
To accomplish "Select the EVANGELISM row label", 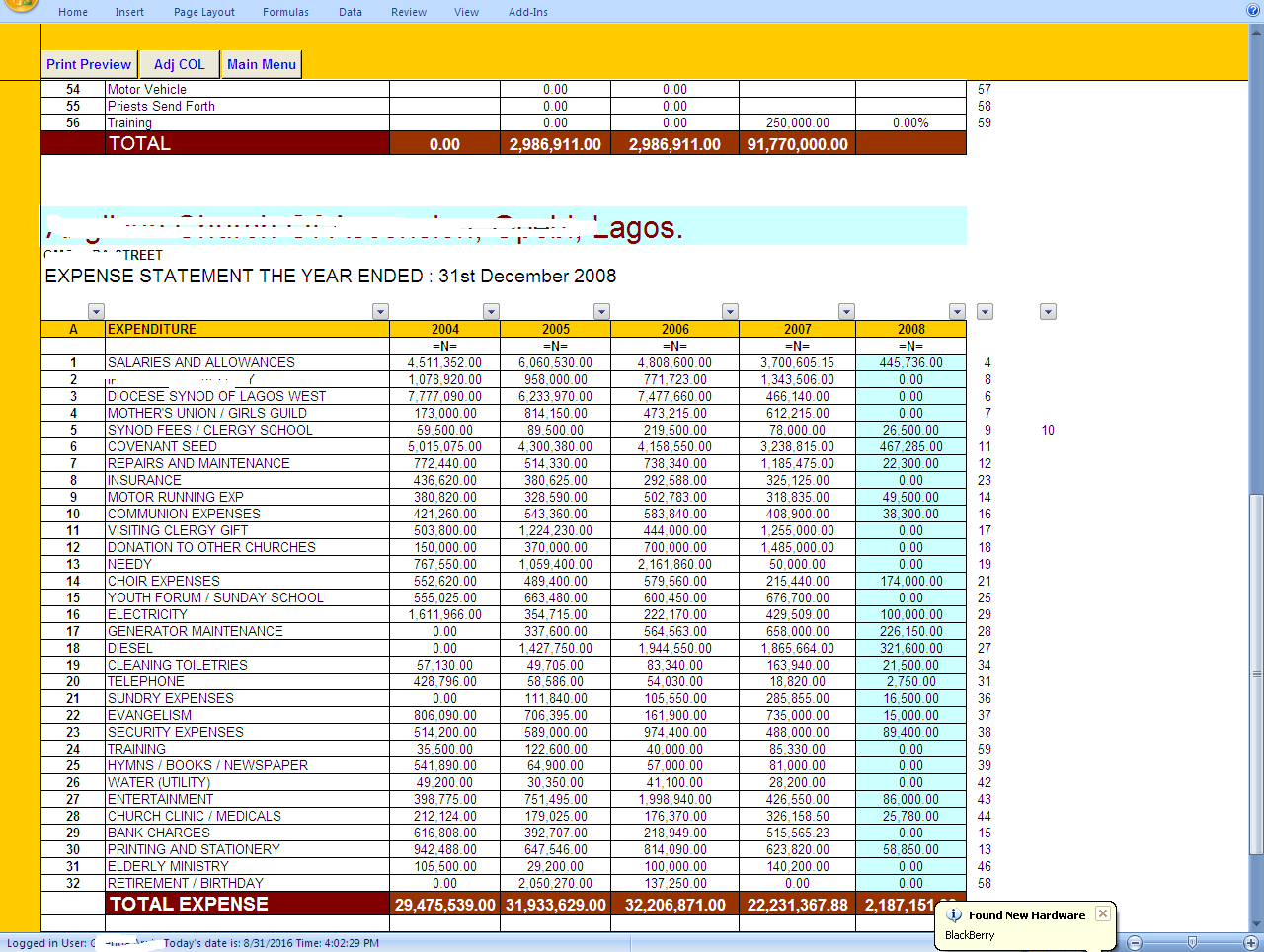I will [x=247, y=715].
